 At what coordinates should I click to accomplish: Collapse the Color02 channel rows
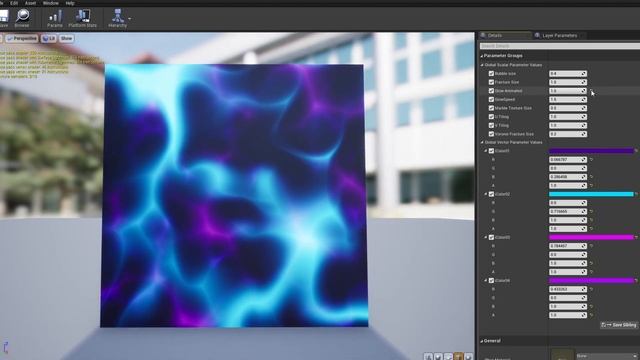486,194
